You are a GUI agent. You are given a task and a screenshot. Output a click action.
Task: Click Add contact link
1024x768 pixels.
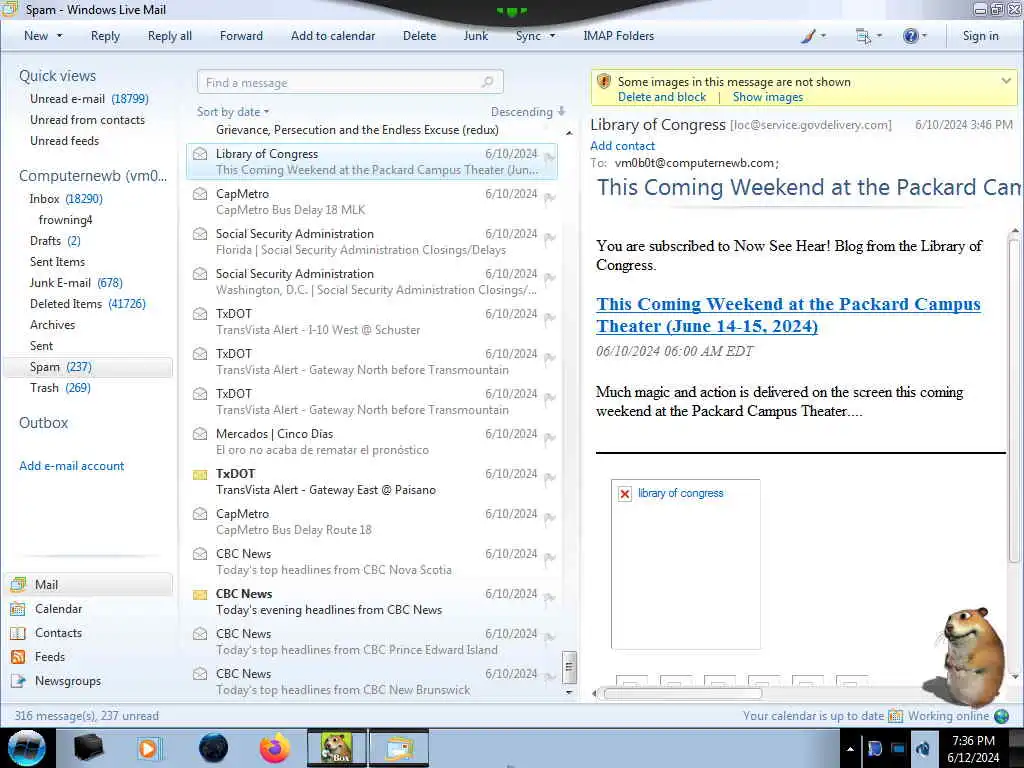622,146
